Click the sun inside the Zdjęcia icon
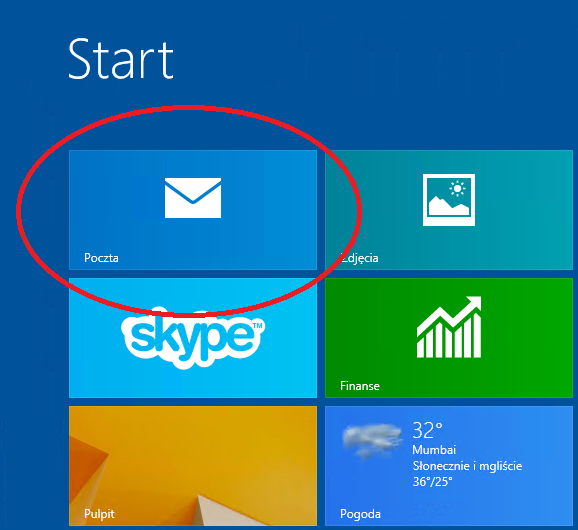 [457, 189]
